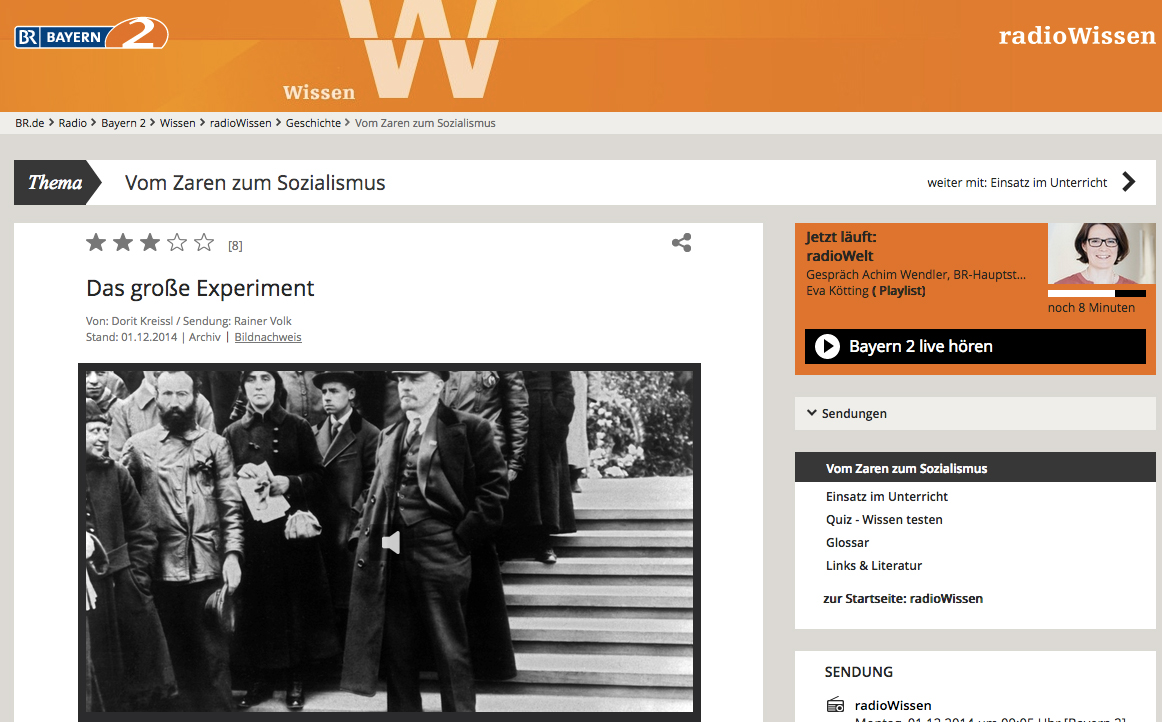Viewport: 1162px width, 722px height.
Task: Rate the article one star
Action: tap(96, 242)
